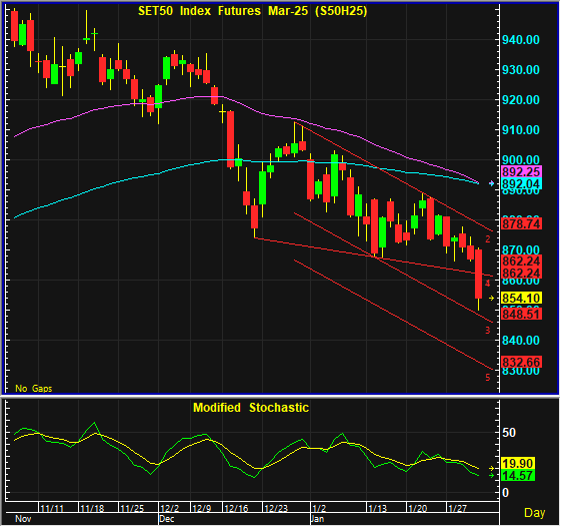This screenshot has height=527, width=561.
Task: Click the Jan month label
Action: pos(317,519)
